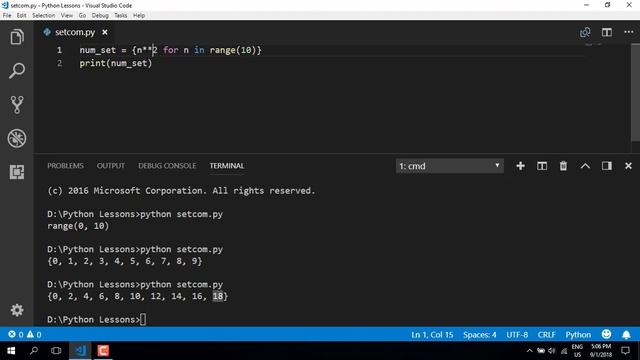
Task: Open Task View from taskbar
Action: (56, 351)
